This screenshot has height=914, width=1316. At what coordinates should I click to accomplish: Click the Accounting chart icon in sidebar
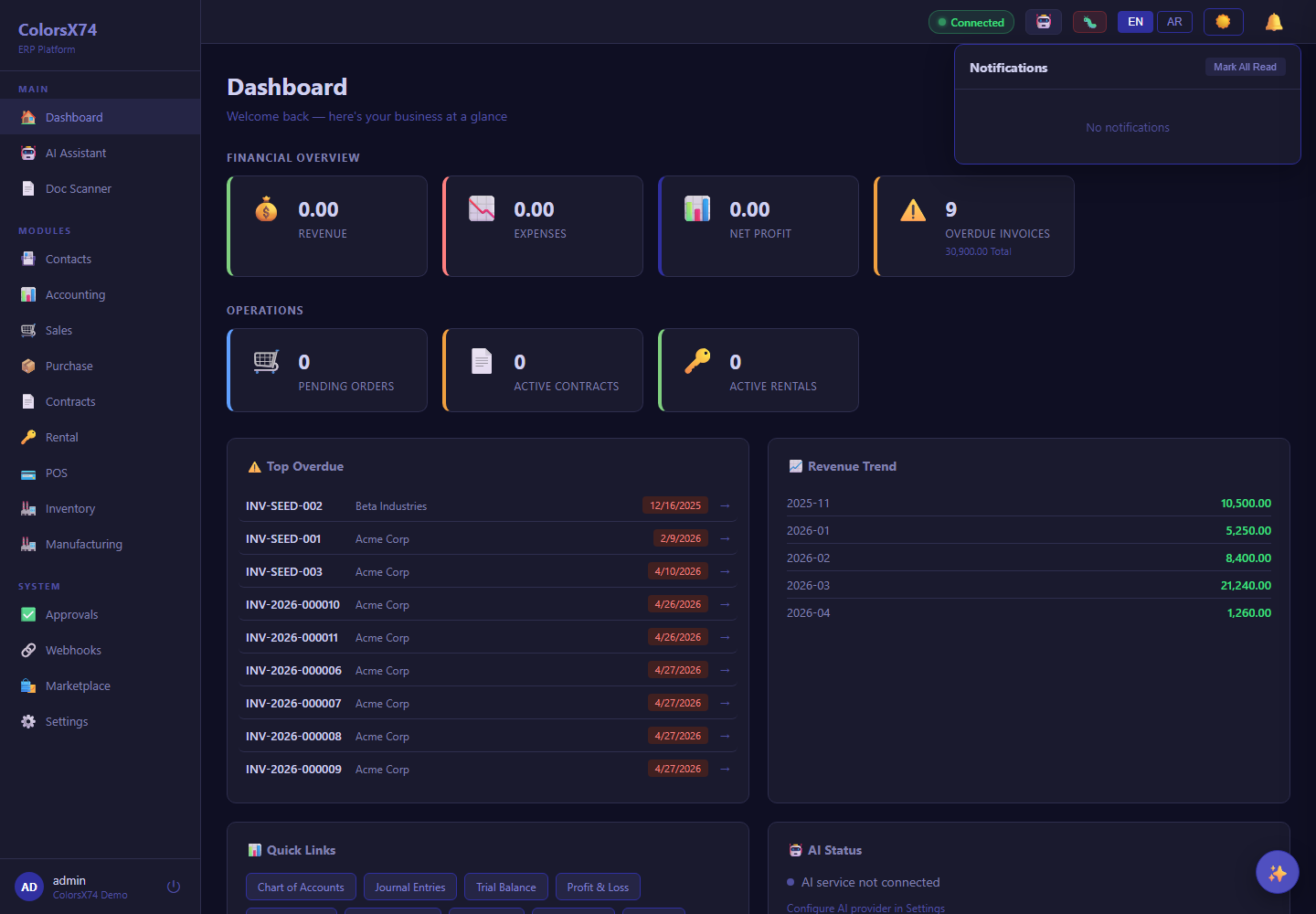pyautogui.click(x=28, y=294)
